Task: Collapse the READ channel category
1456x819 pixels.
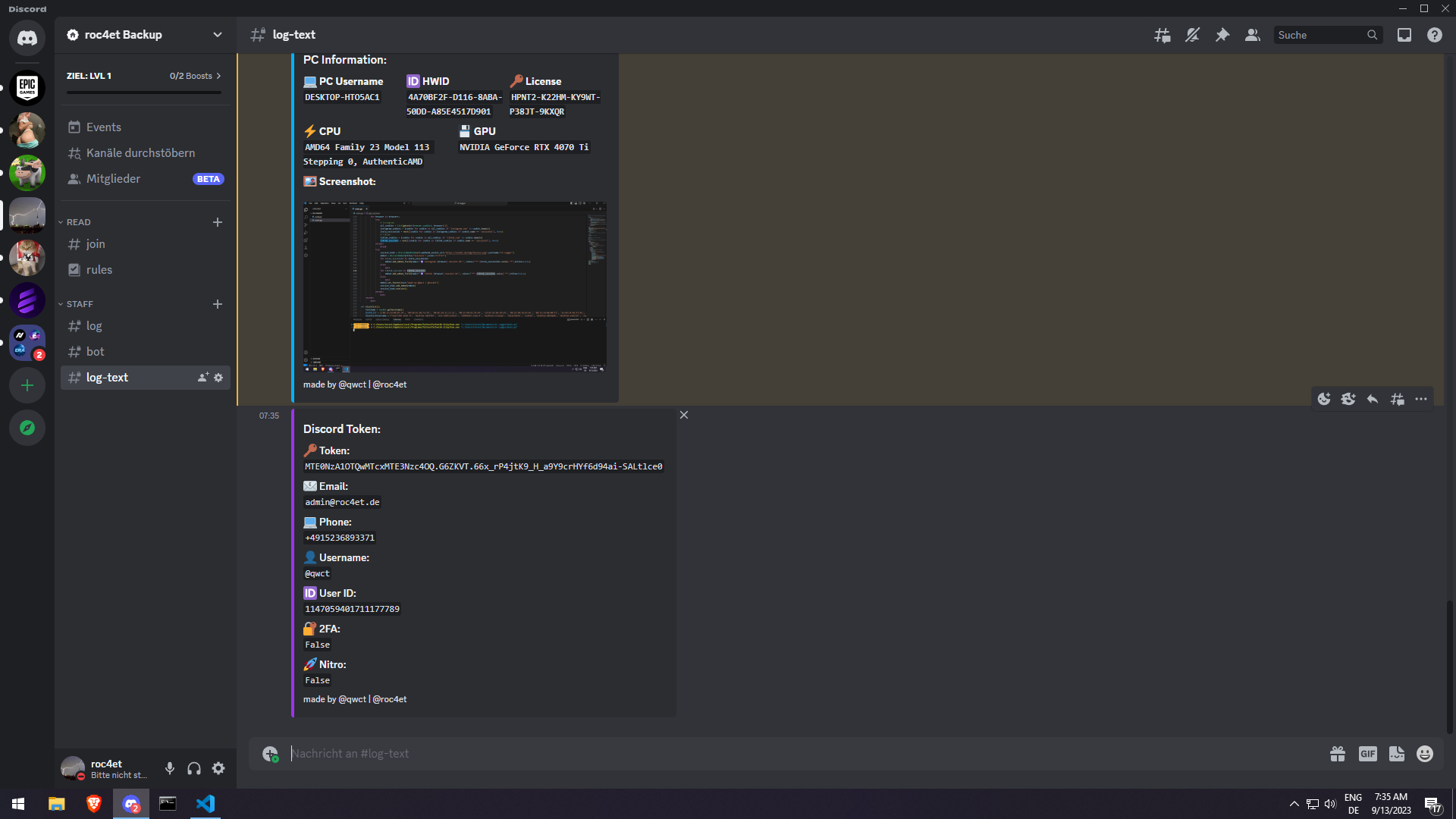Action: tap(78, 222)
